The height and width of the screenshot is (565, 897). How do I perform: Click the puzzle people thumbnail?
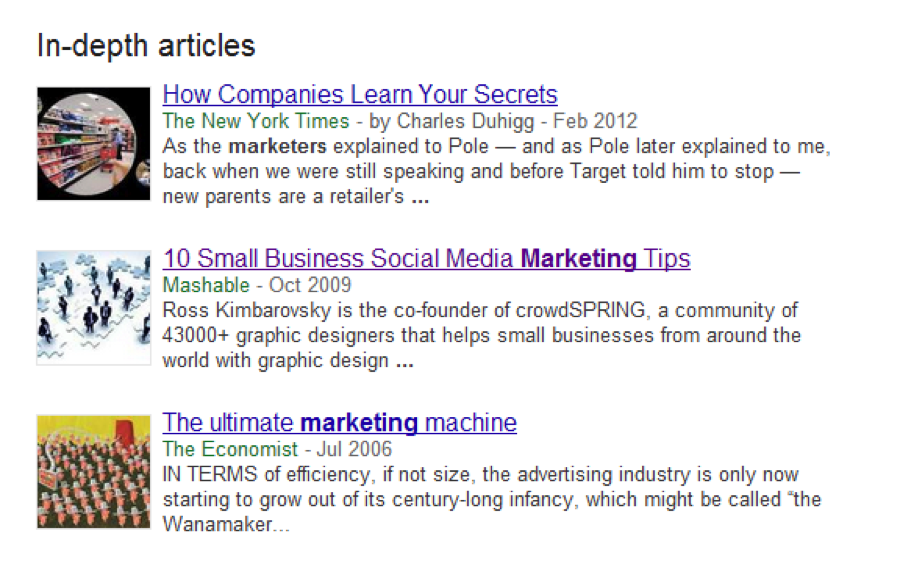tap(94, 308)
